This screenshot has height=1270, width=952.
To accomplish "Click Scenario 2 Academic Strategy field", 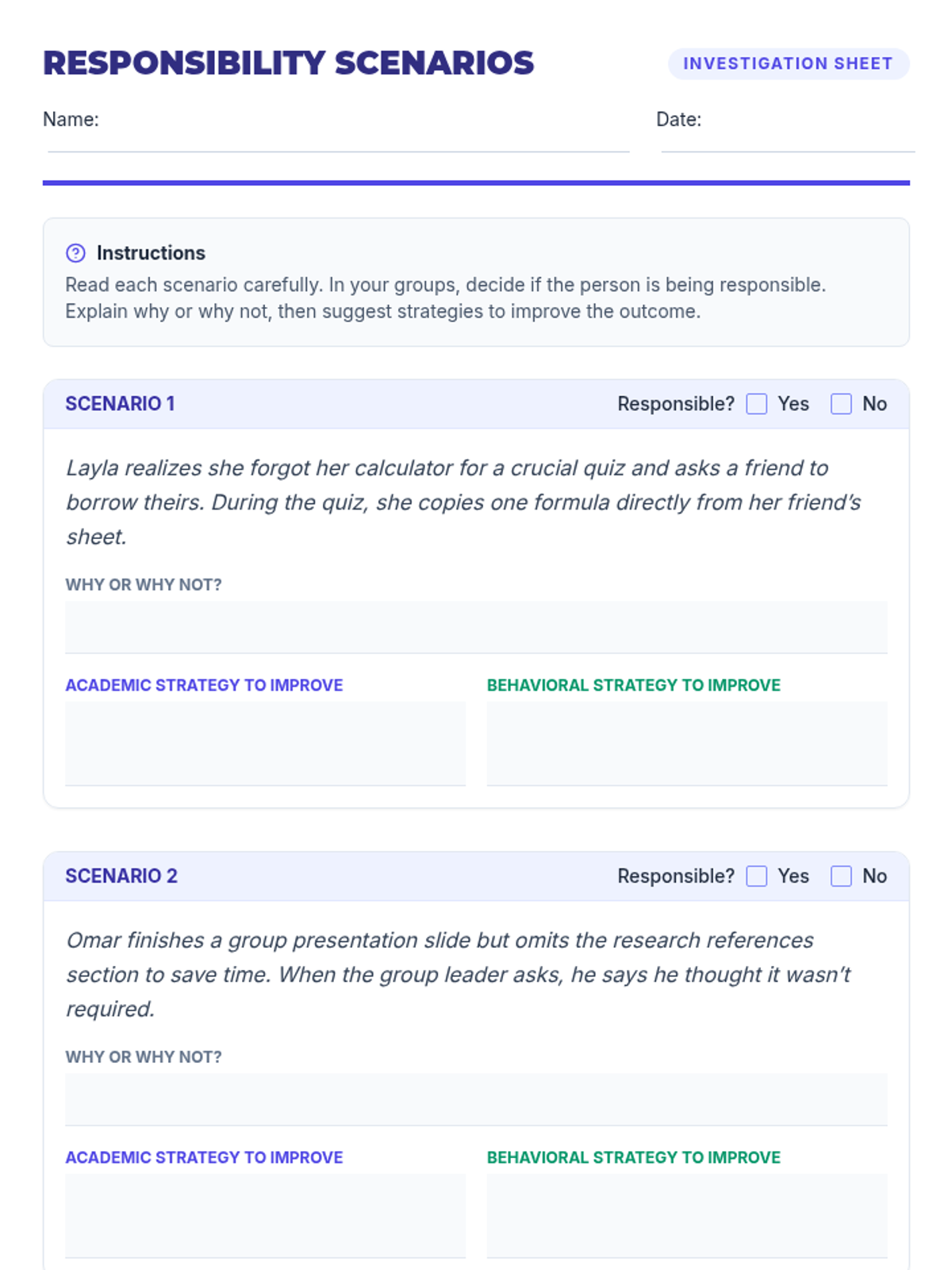I will [265, 1215].
